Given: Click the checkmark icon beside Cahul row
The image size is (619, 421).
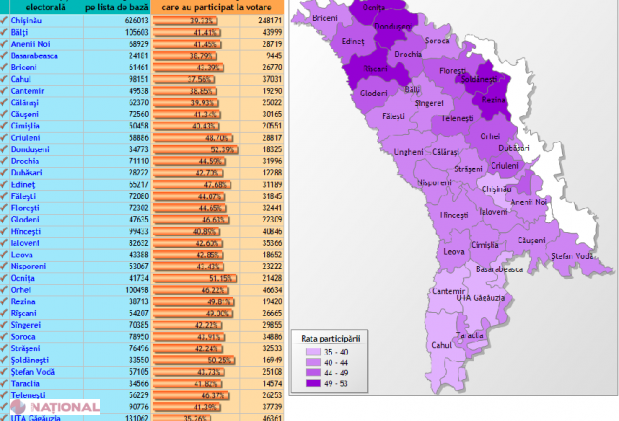Looking at the screenshot, I should coord(5,80).
